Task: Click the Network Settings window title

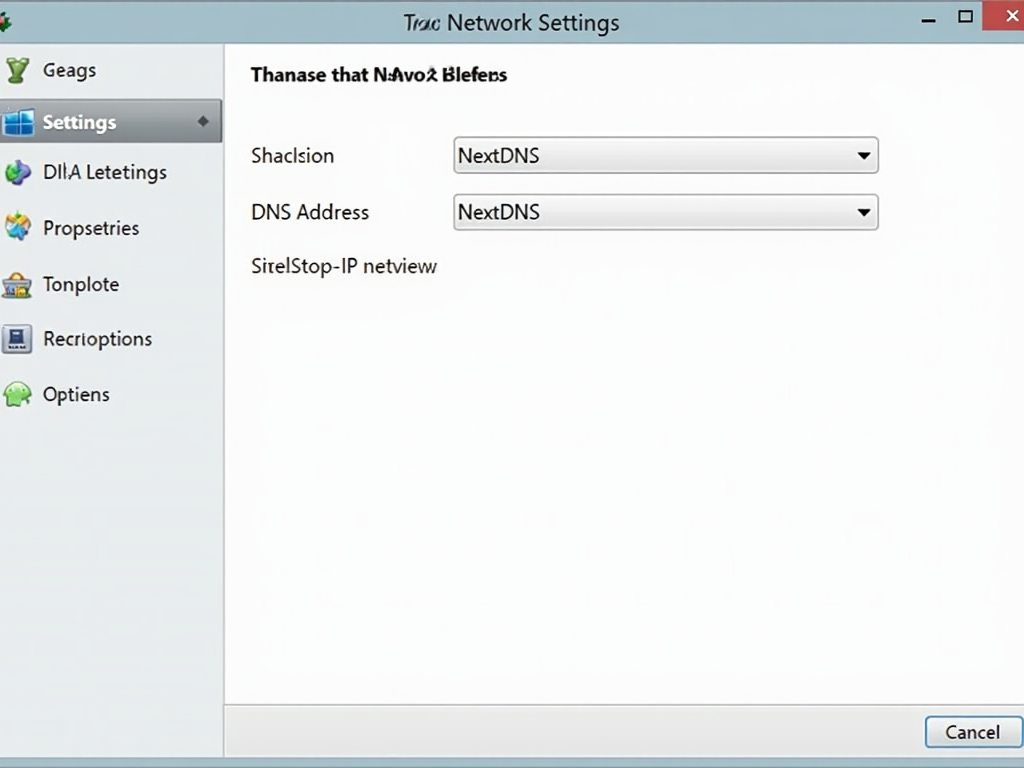Action: [511, 23]
